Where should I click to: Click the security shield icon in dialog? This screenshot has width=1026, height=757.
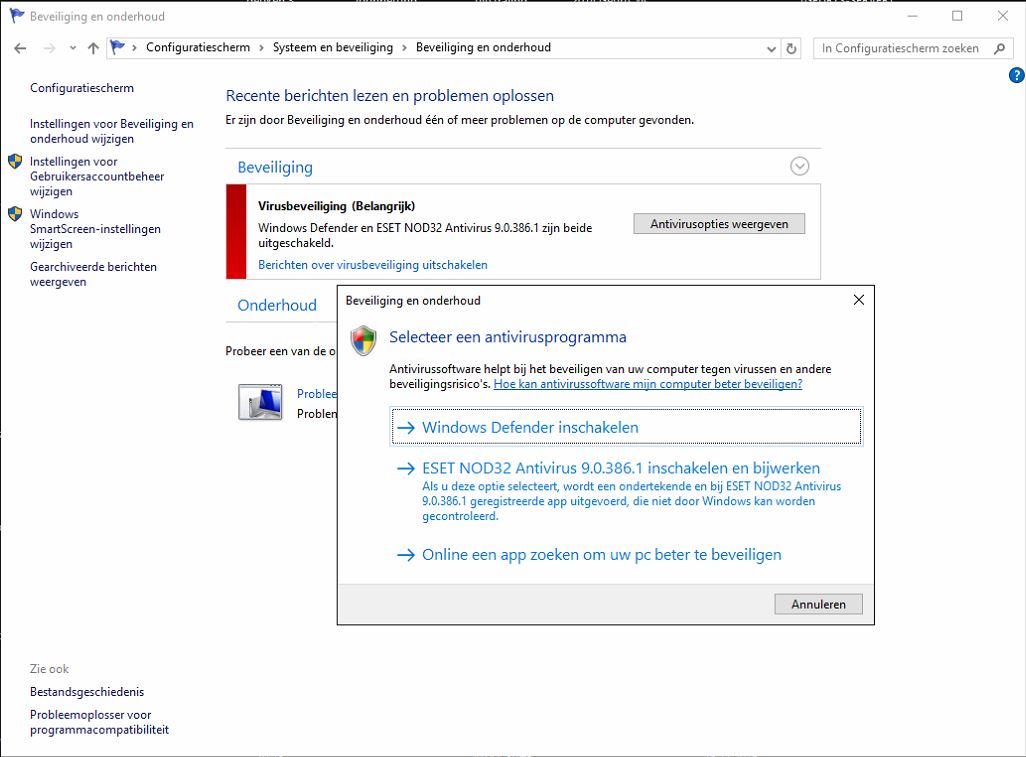(x=364, y=340)
